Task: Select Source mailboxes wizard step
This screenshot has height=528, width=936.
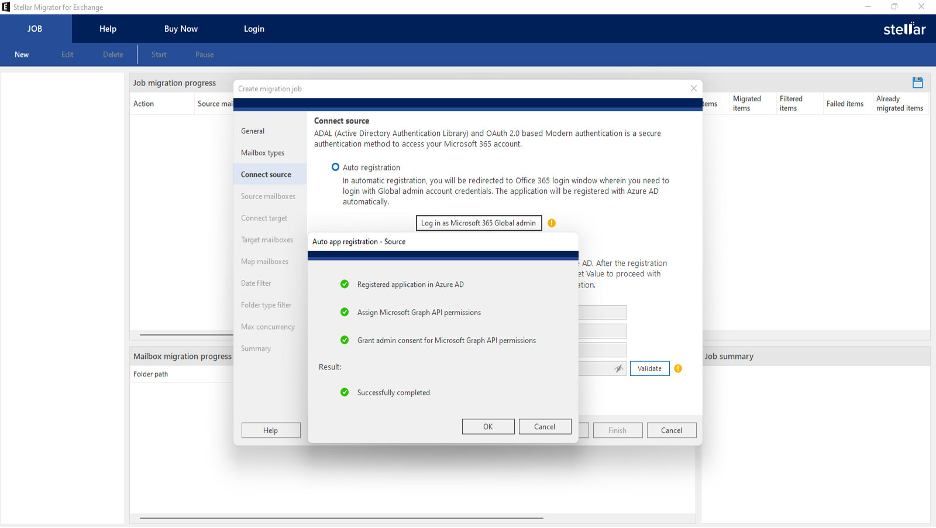Action: (x=268, y=196)
